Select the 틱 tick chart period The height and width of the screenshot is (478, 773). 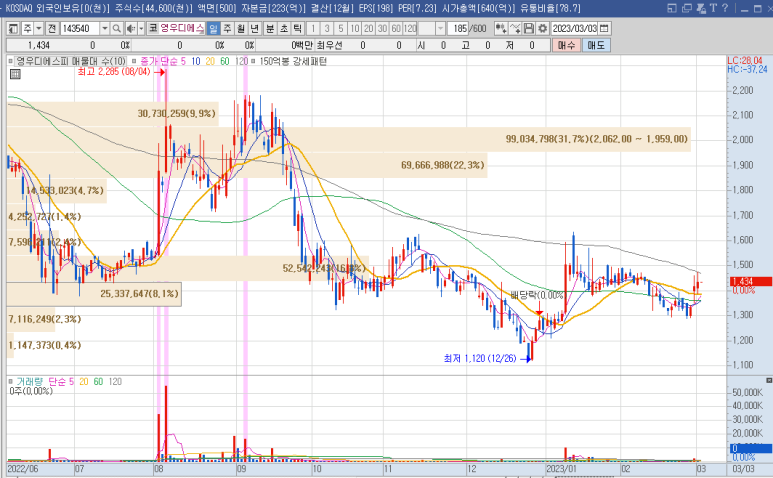pyautogui.click(x=297, y=29)
